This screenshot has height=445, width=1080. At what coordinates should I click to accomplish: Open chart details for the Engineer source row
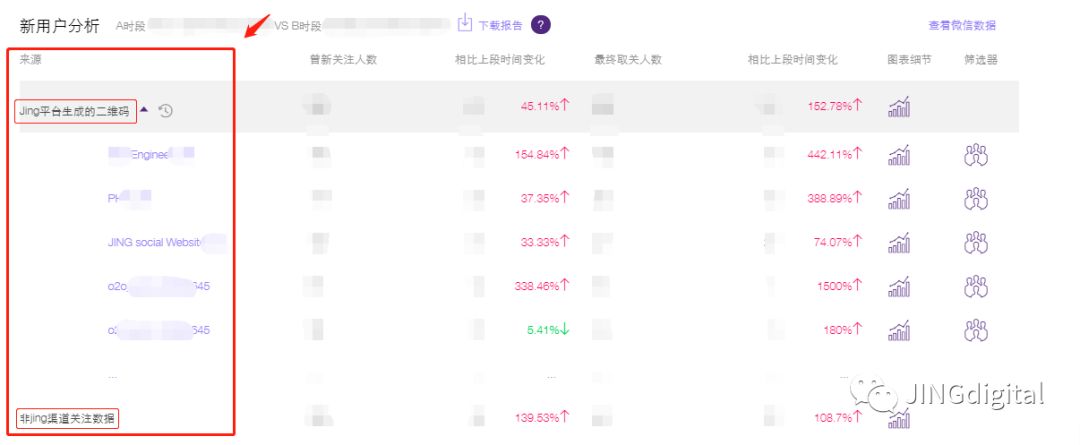point(899,154)
